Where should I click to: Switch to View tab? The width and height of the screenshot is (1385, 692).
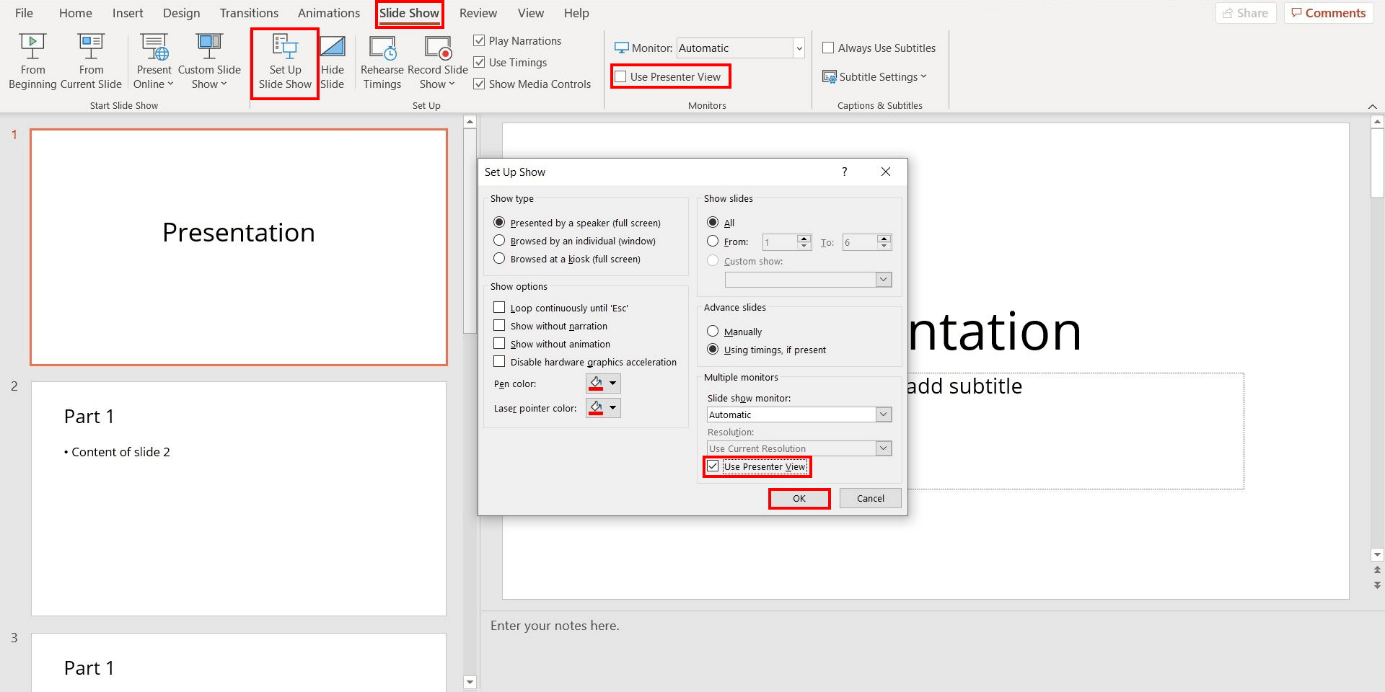click(531, 13)
